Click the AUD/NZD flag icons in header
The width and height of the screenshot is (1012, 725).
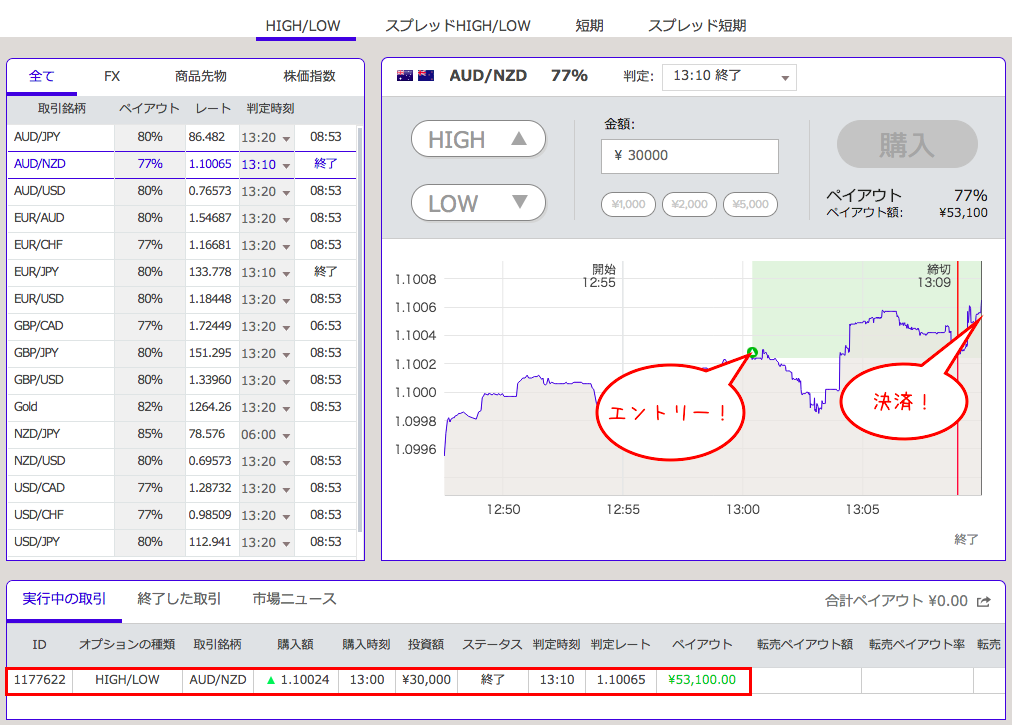[415, 76]
